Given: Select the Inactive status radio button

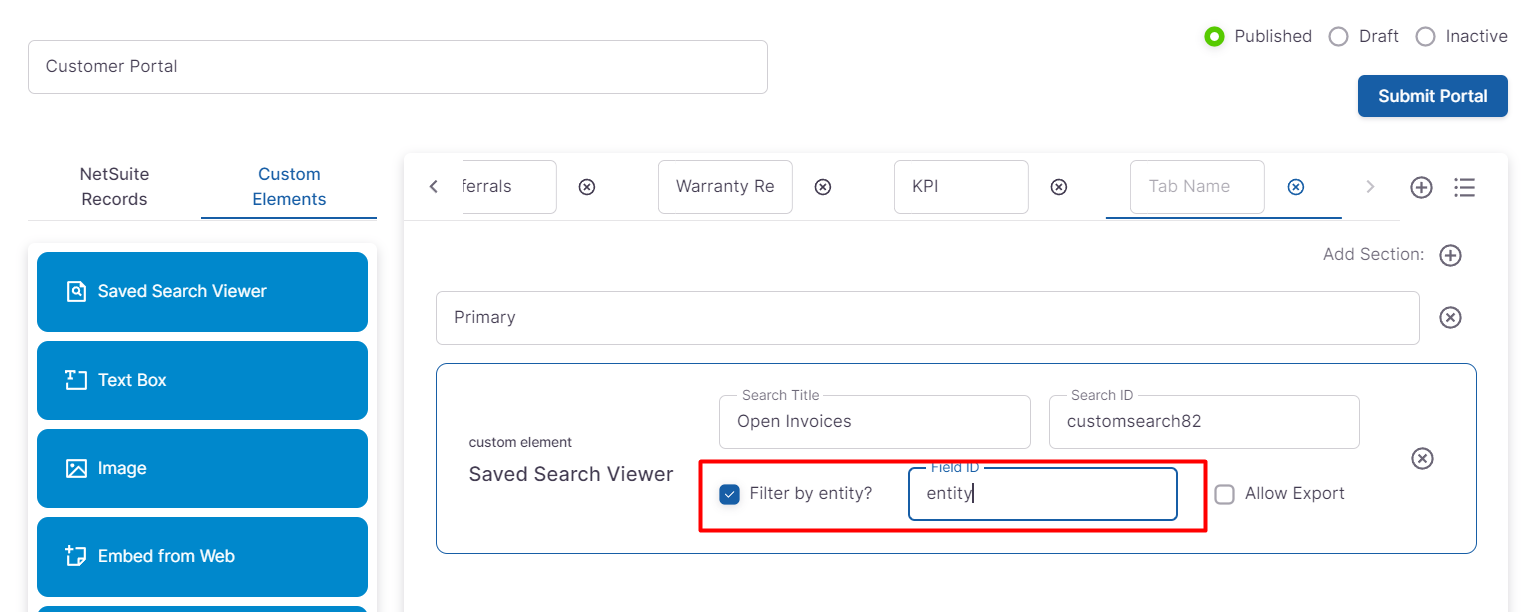Looking at the screenshot, I should coord(1425,37).
